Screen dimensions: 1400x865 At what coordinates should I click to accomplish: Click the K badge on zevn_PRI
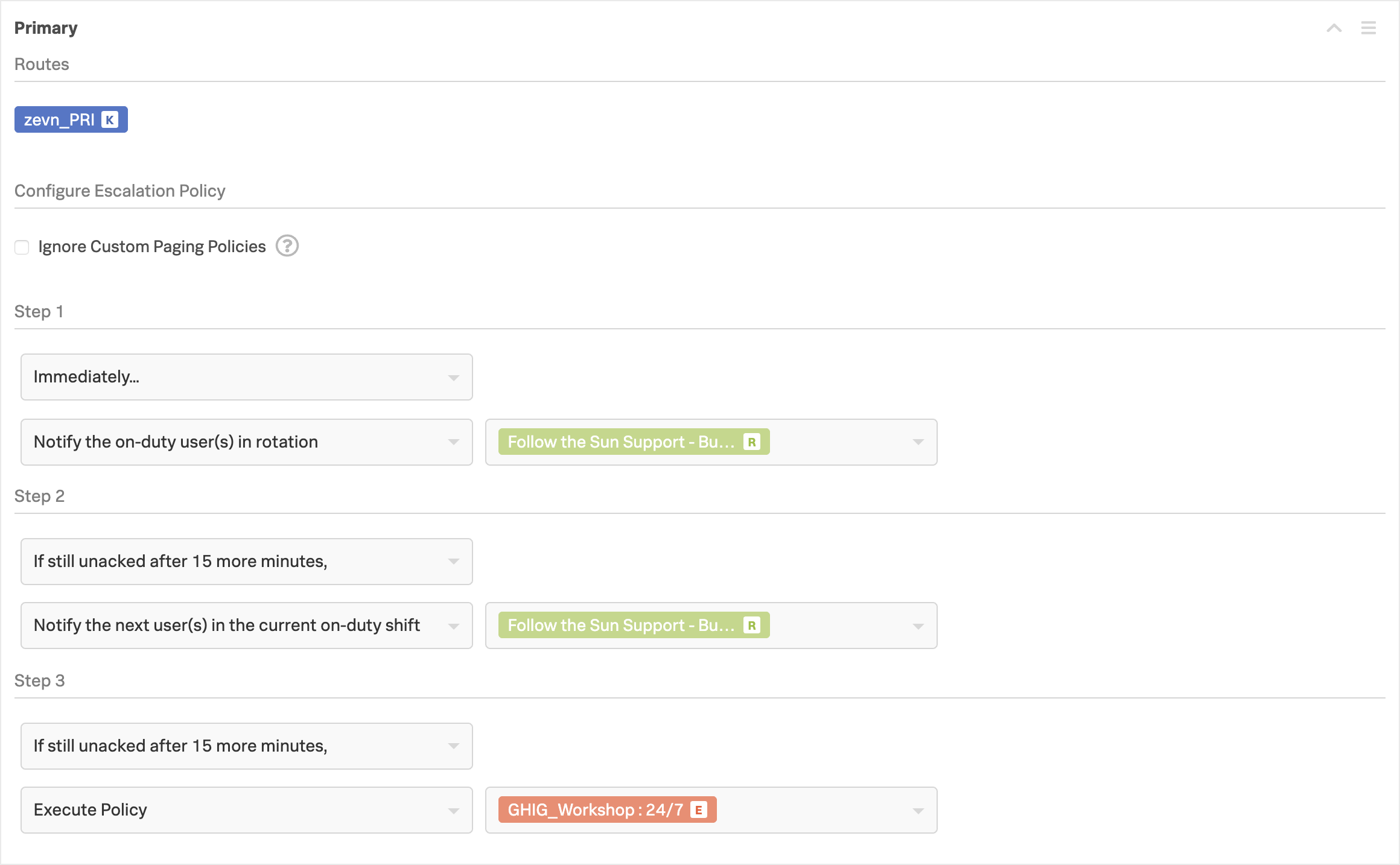pos(110,120)
